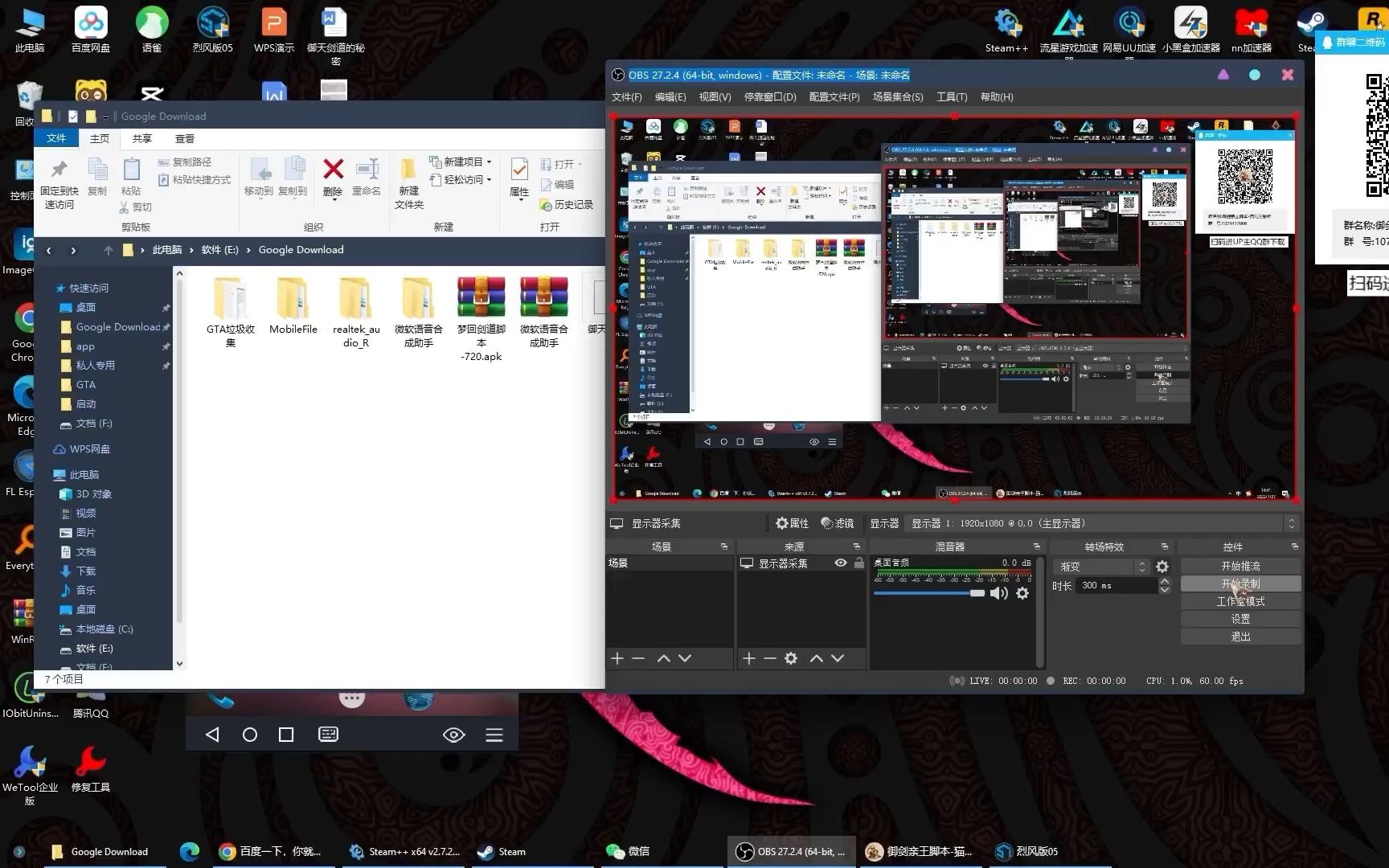Open 滤镜 button under OBS preview
Viewport: 1389px width, 868px height.
tap(837, 523)
